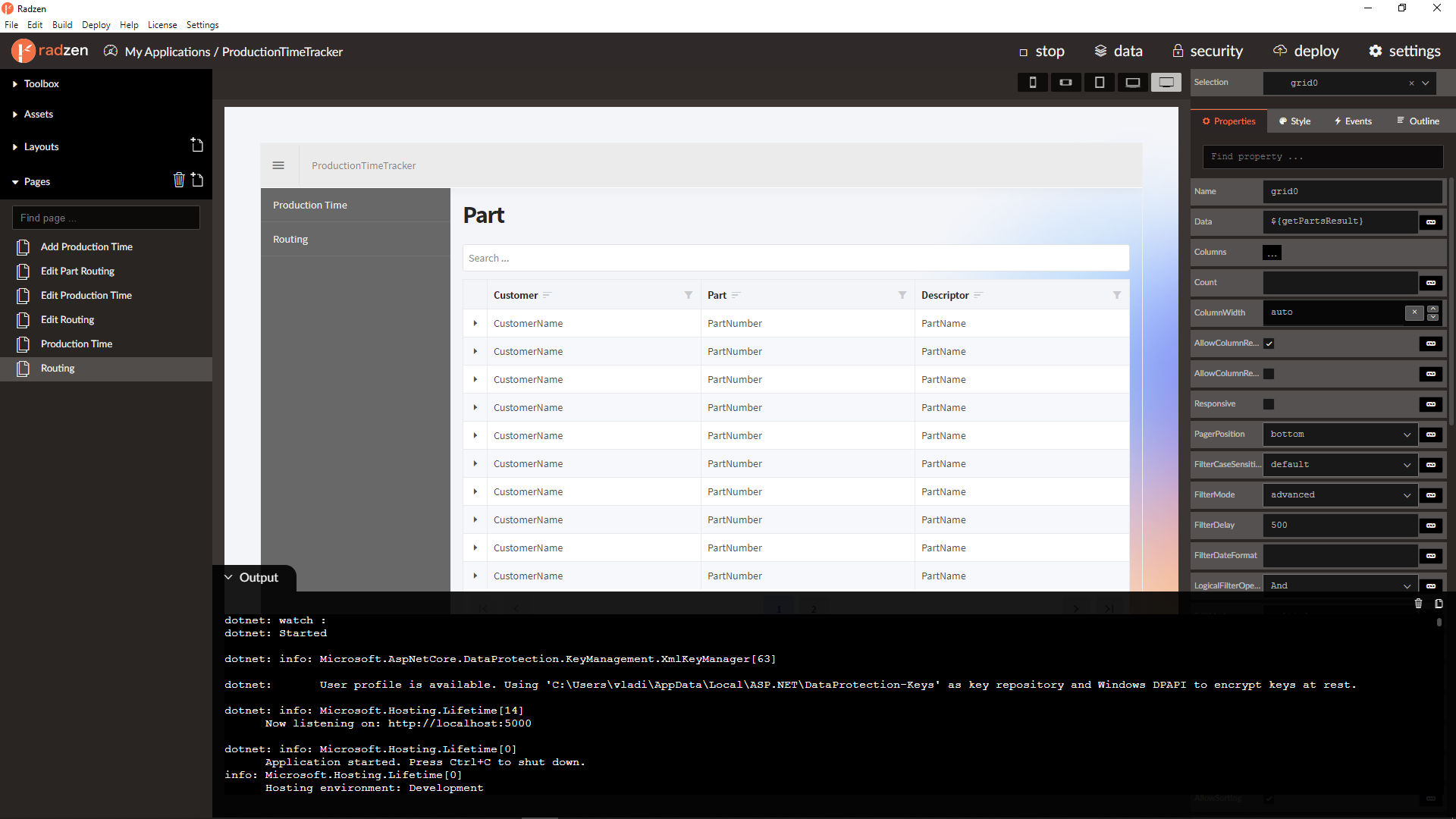Open the FilterCaseSensitivity default dropdown
The width and height of the screenshot is (1456, 819).
click(x=1340, y=465)
